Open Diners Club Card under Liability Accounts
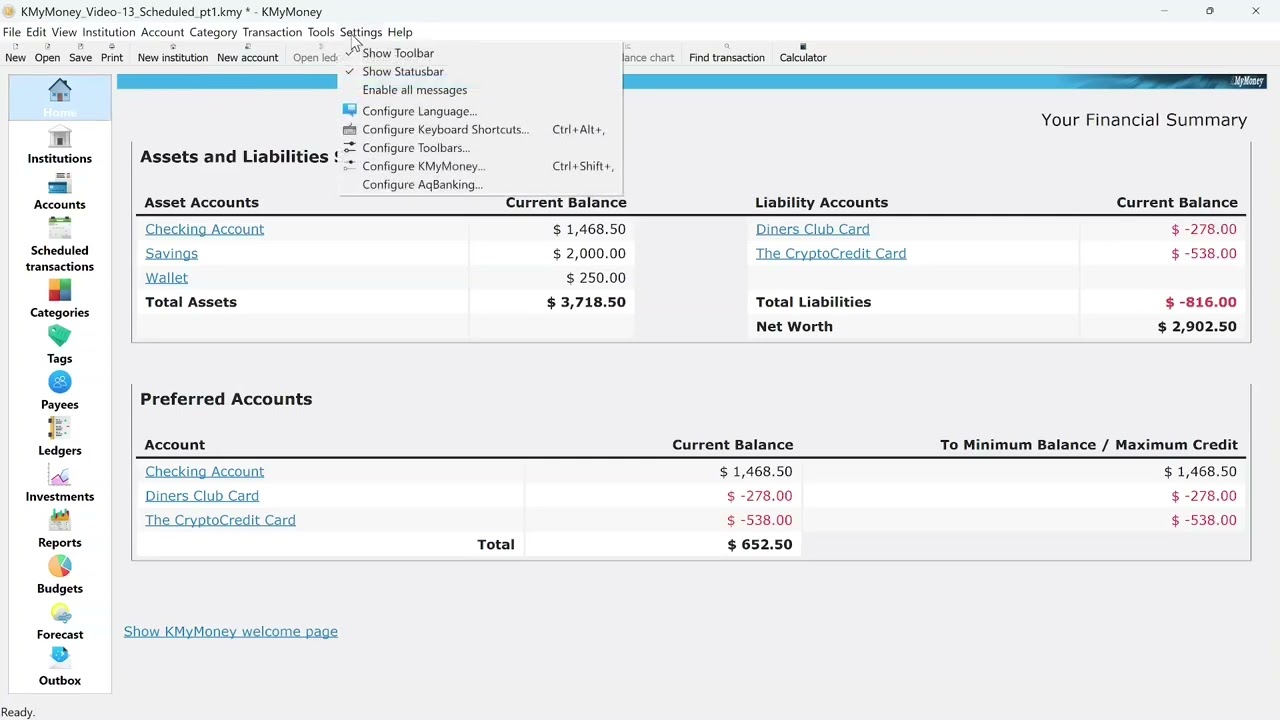 coord(813,229)
